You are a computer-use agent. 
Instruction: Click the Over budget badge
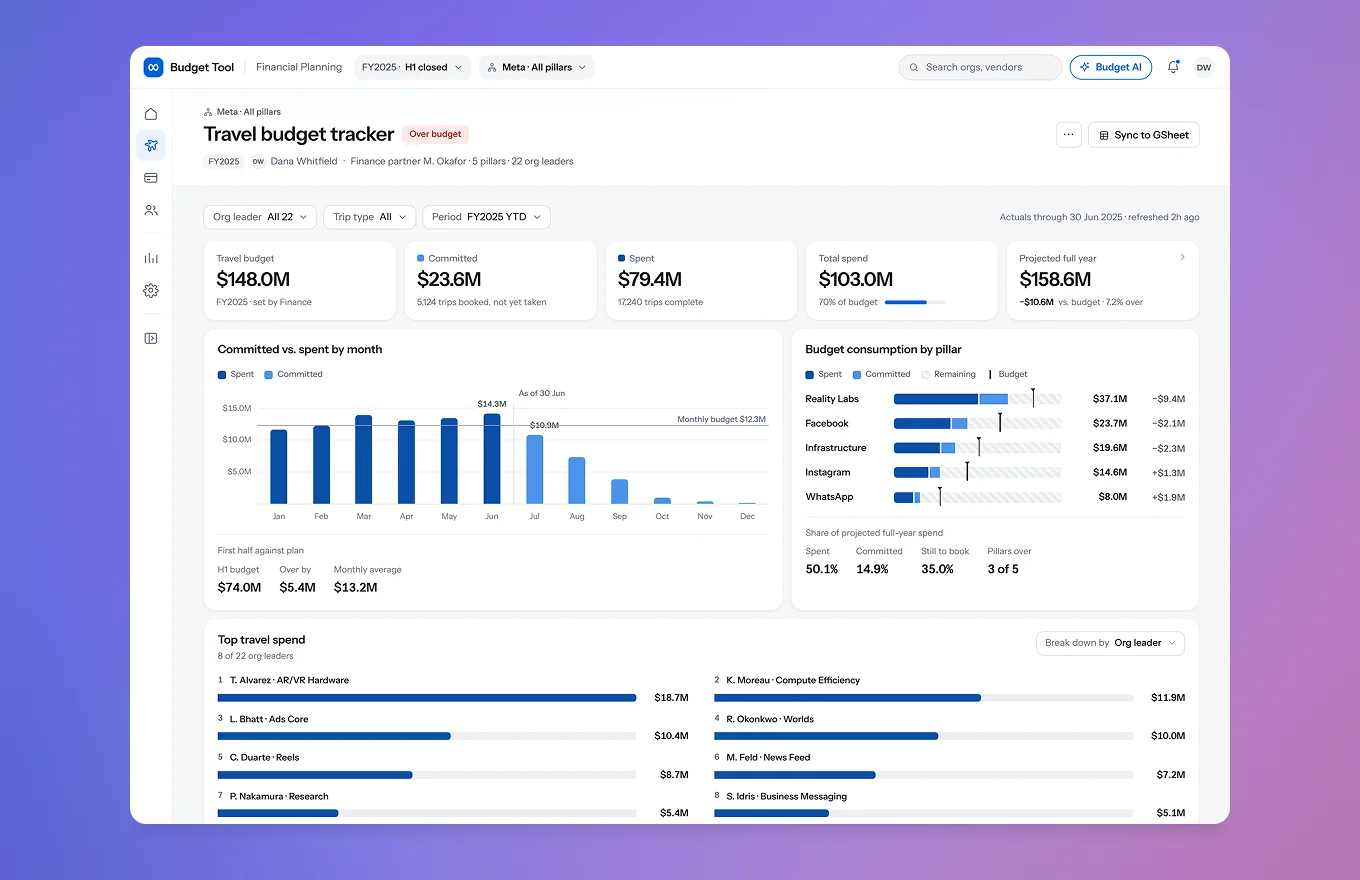(435, 134)
